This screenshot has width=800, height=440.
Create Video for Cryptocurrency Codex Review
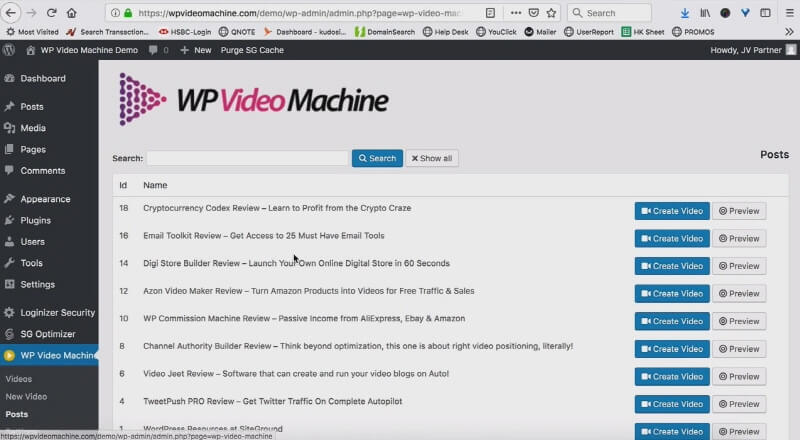point(672,211)
